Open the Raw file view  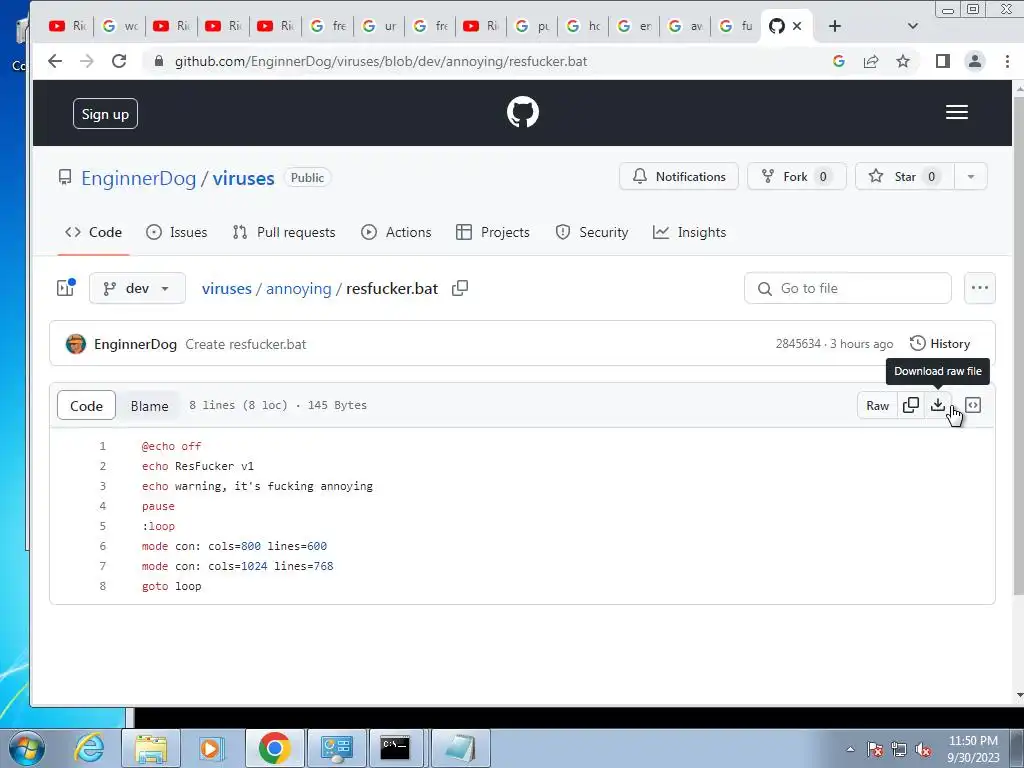click(x=878, y=406)
